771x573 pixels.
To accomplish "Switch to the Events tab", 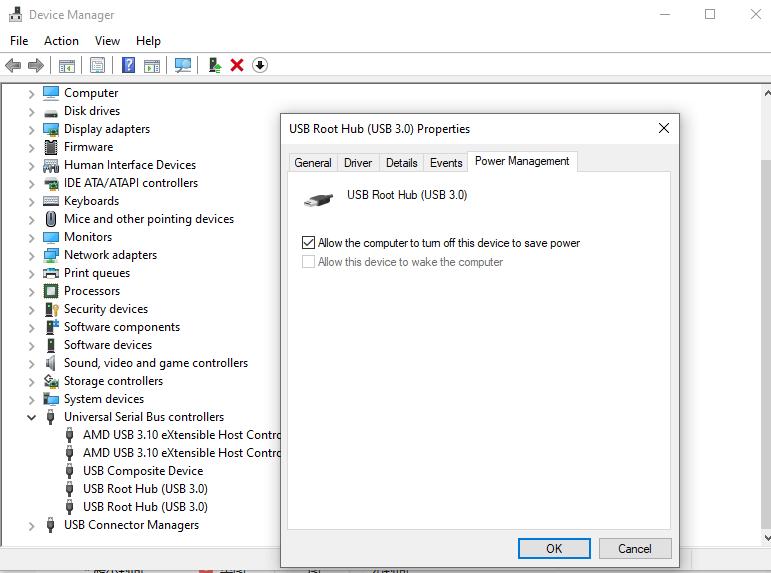I will pos(446,163).
